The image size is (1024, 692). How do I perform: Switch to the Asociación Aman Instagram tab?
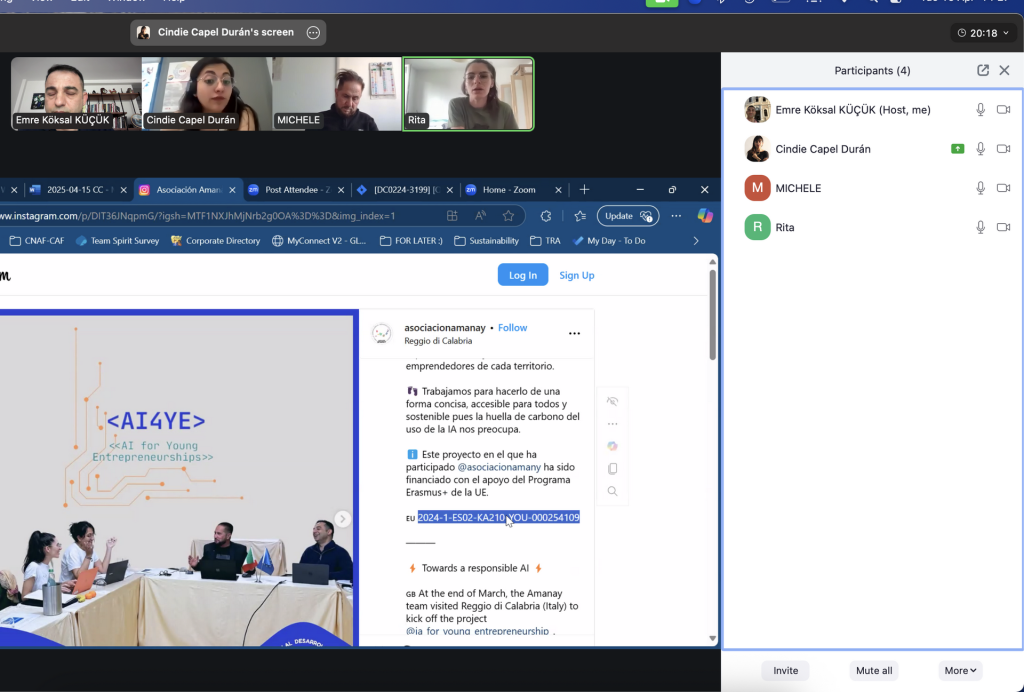point(188,190)
